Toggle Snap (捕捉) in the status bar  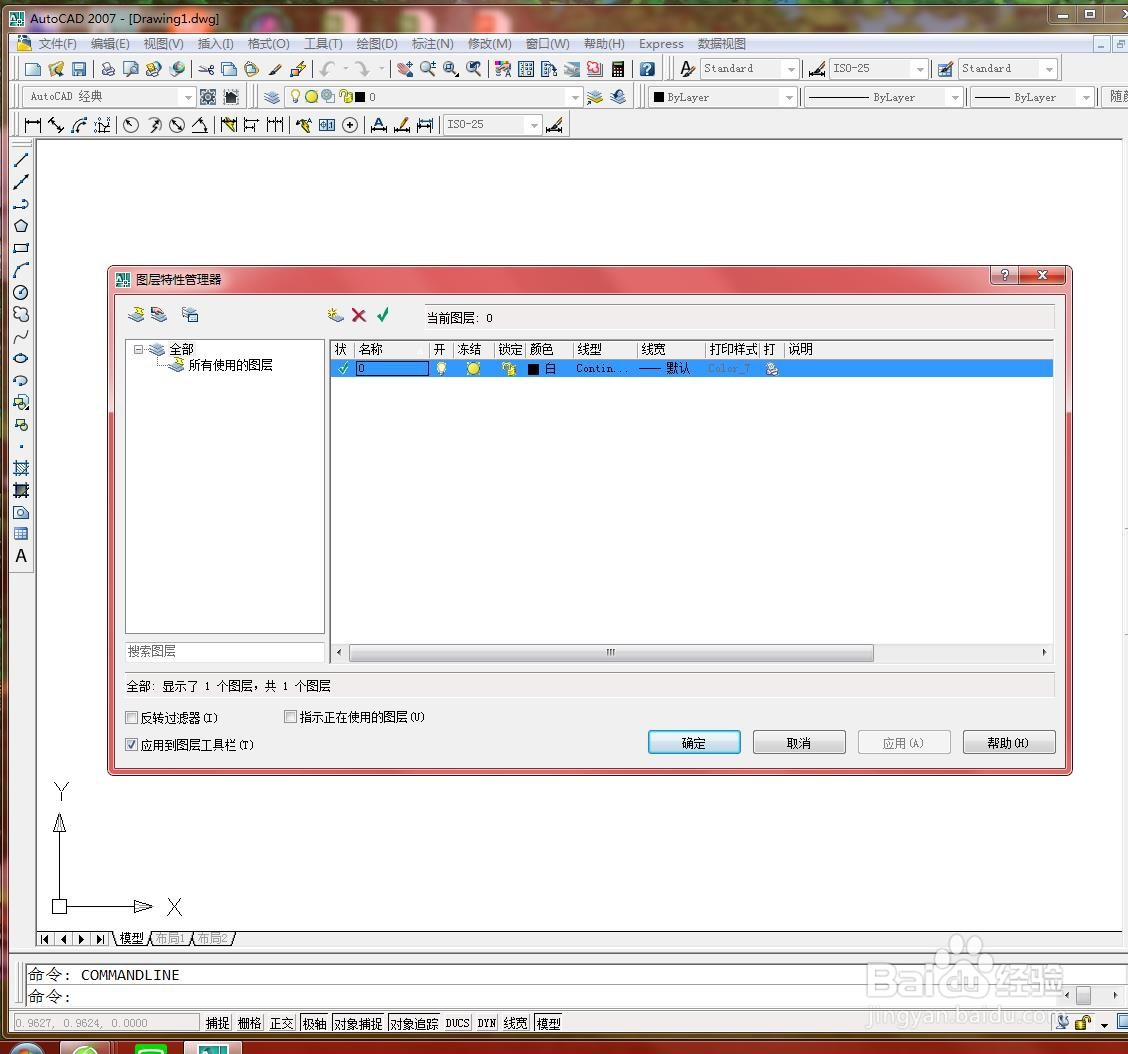pyautogui.click(x=217, y=1022)
